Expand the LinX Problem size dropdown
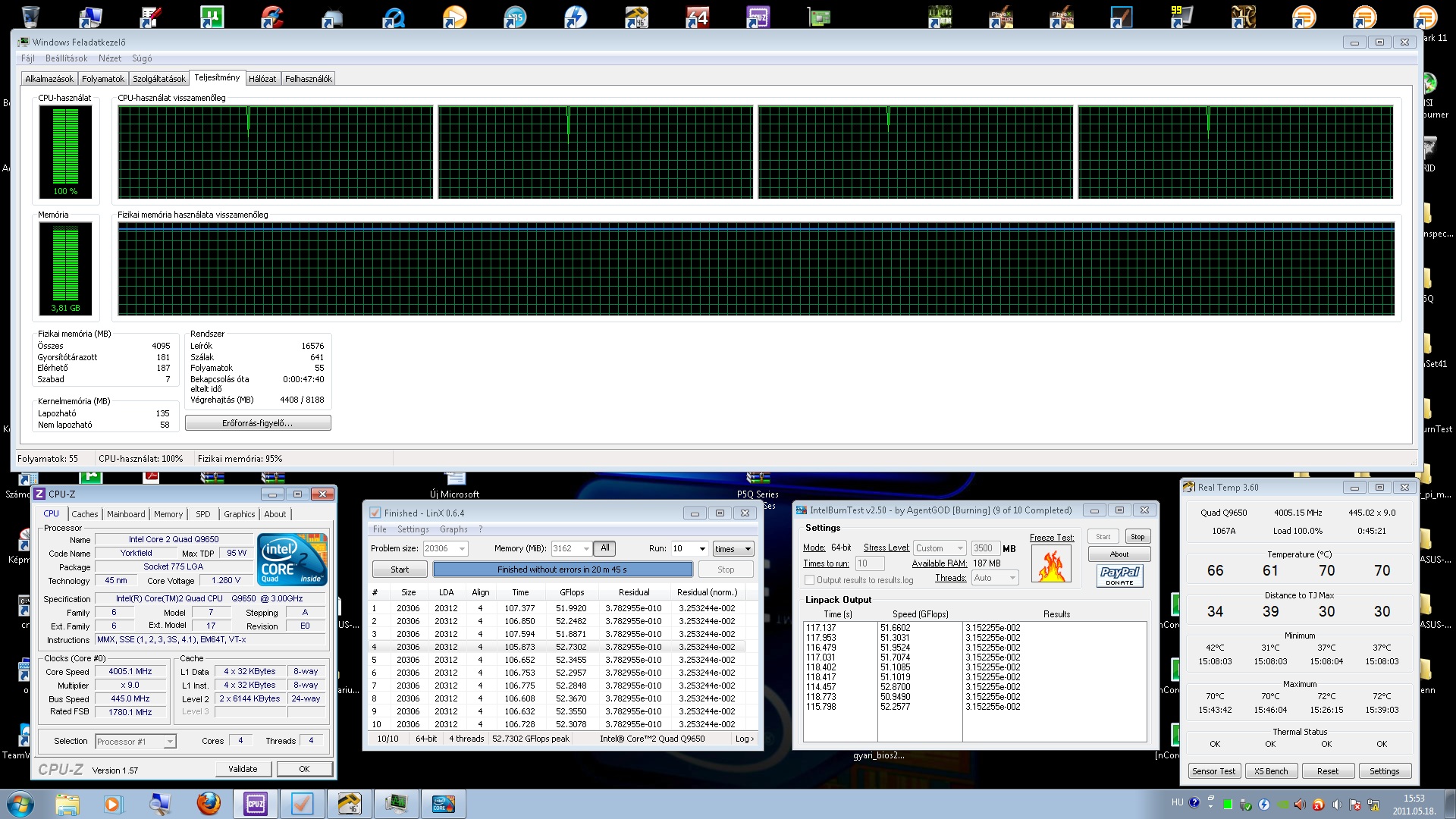The height and width of the screenshot is (819, 1456). click(462, 549)
